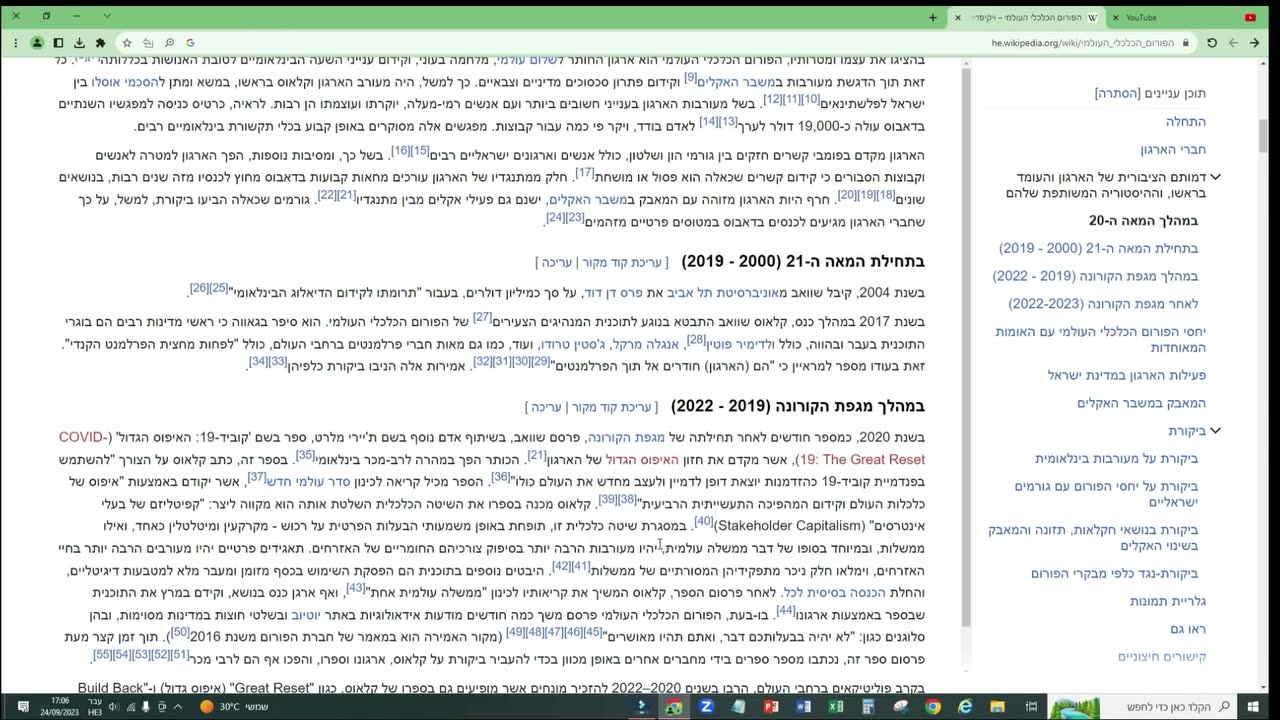
Task: Reload the Wikipedia page
Action: [1212, 43]
